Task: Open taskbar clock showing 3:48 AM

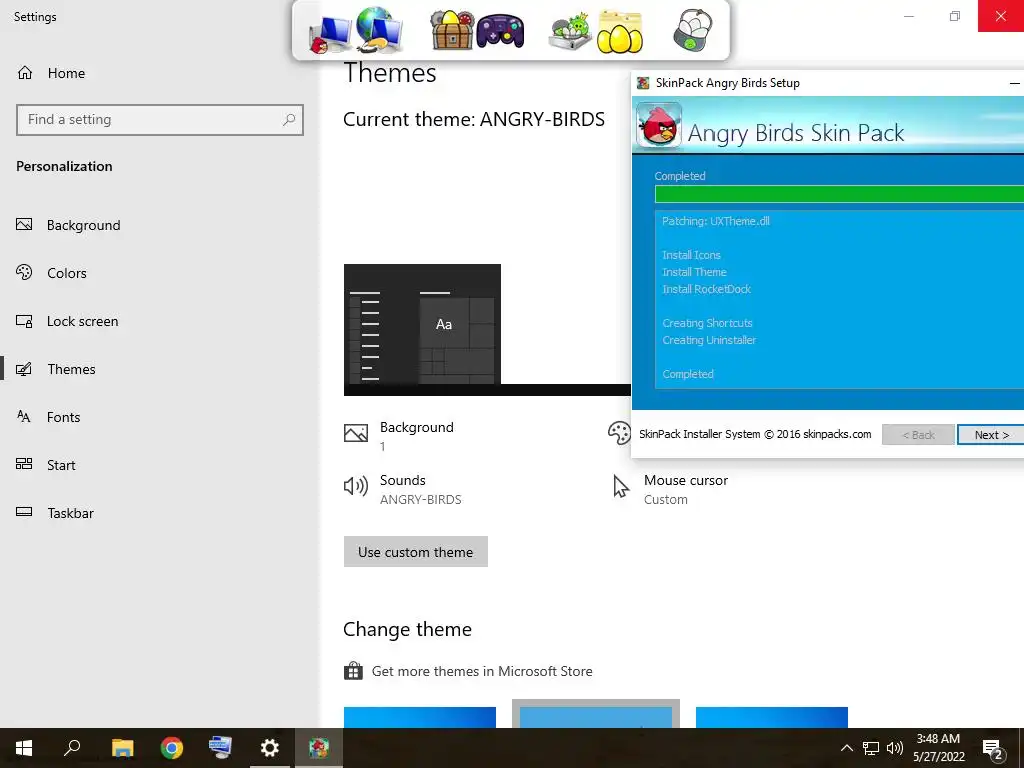Action: [x=938, y=748]
